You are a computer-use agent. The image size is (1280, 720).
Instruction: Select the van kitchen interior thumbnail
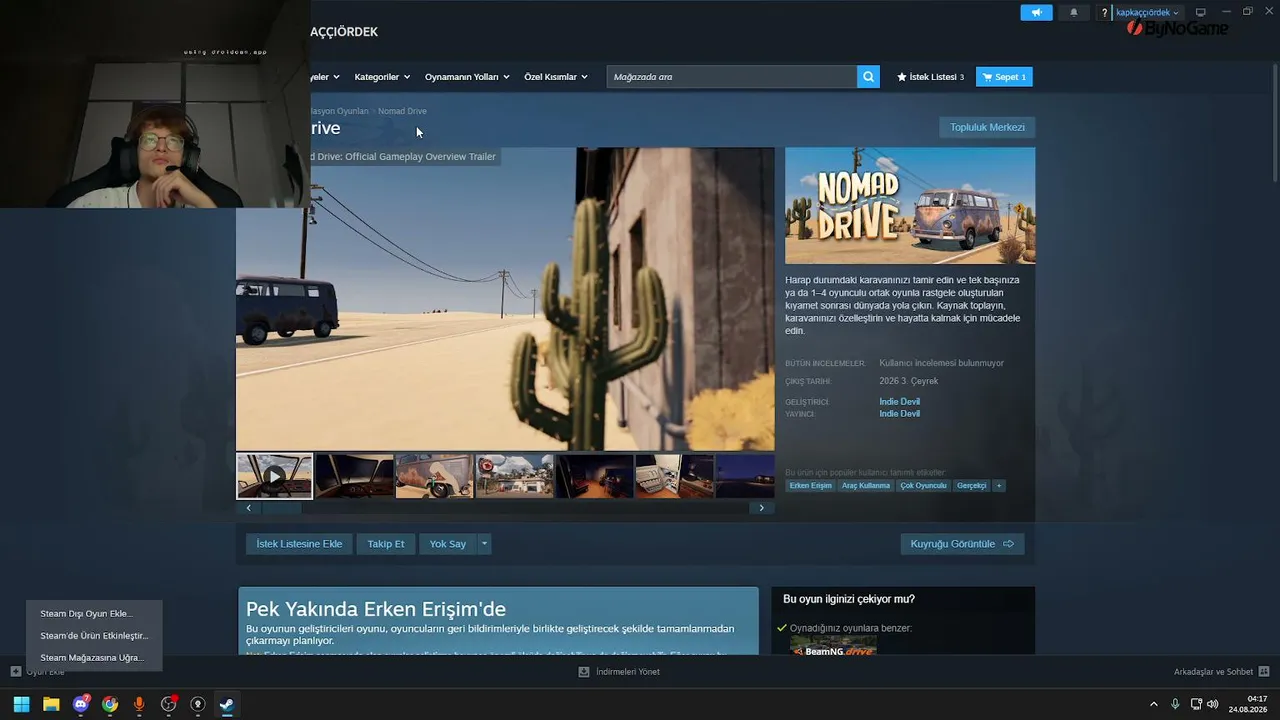pyautogui.click(x=675, y=476)
